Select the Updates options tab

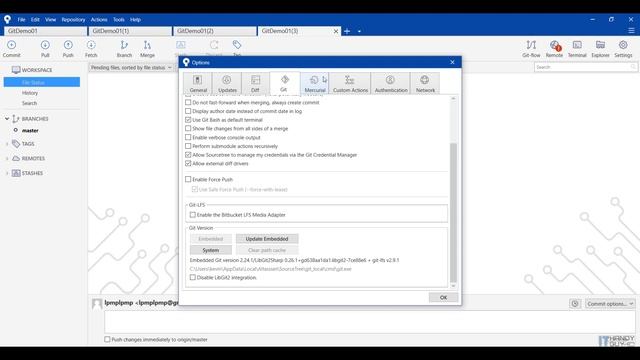[227, 83]
